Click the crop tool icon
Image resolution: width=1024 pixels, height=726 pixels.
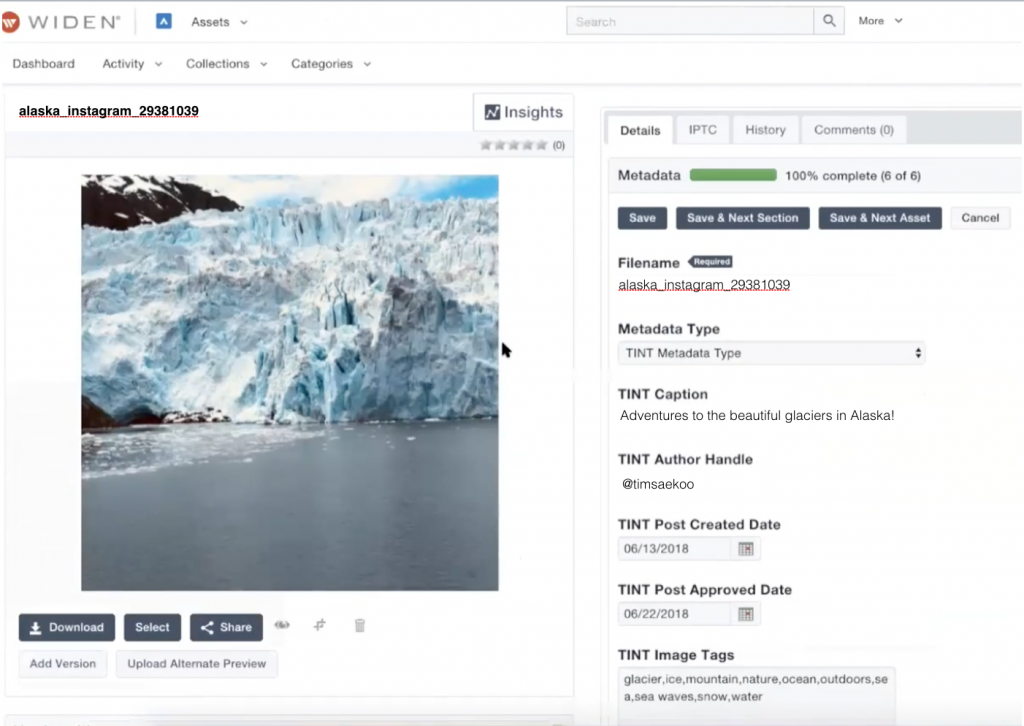319,625
